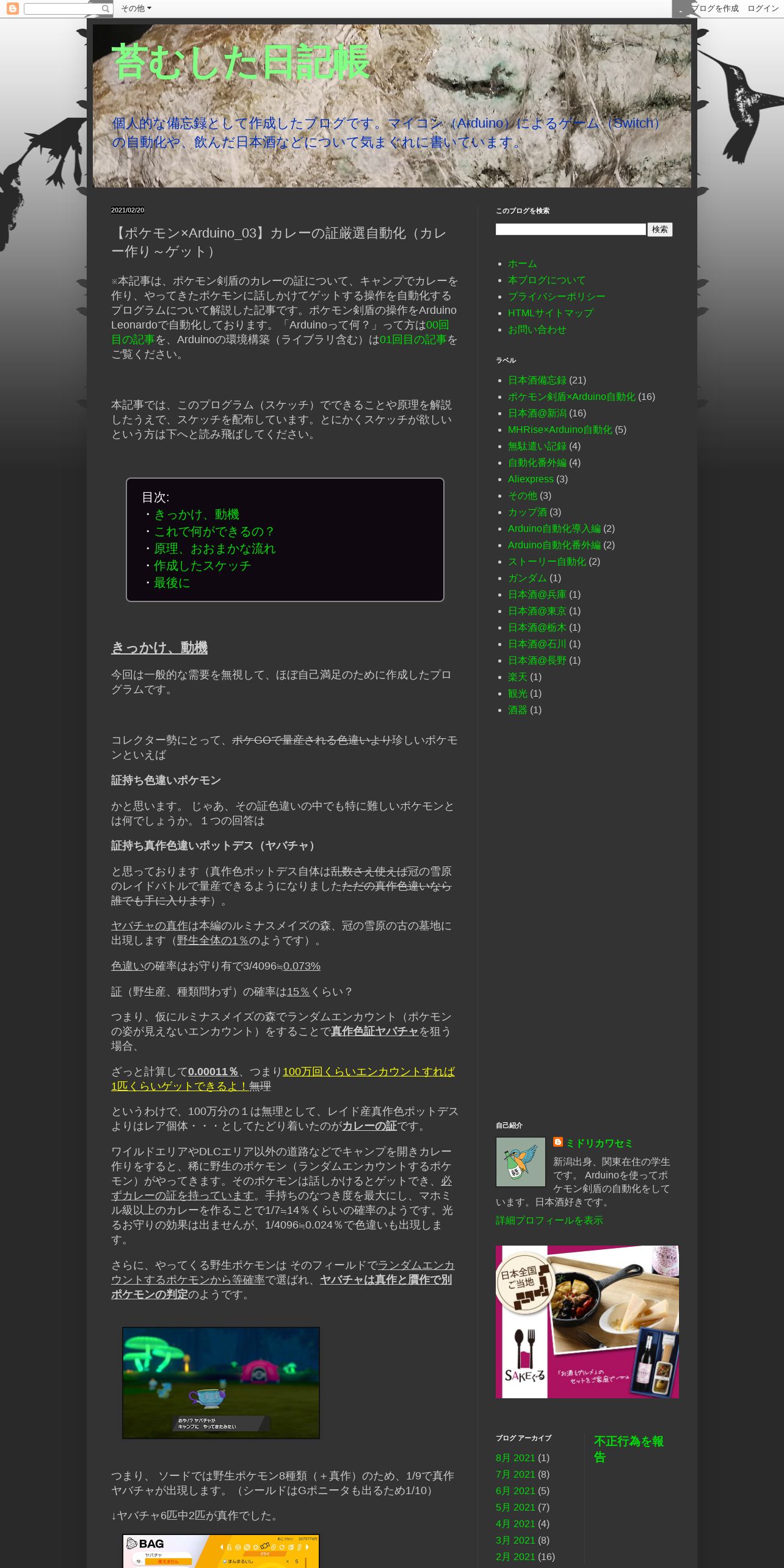784x1568 pixels.
Task: Select the Aliexpress label
Action: pyautogui.click(x=531, y=479)
